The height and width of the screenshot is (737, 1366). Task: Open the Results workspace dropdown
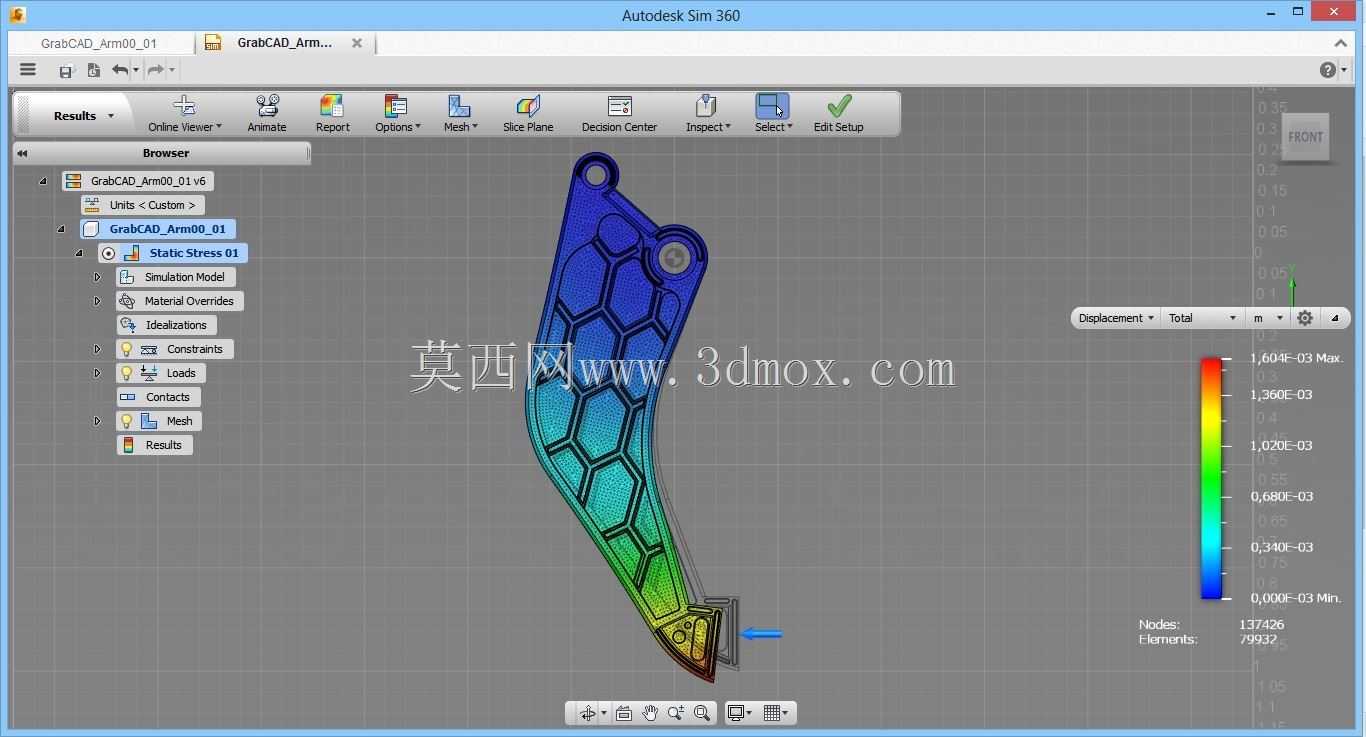(x=84, y=116)
